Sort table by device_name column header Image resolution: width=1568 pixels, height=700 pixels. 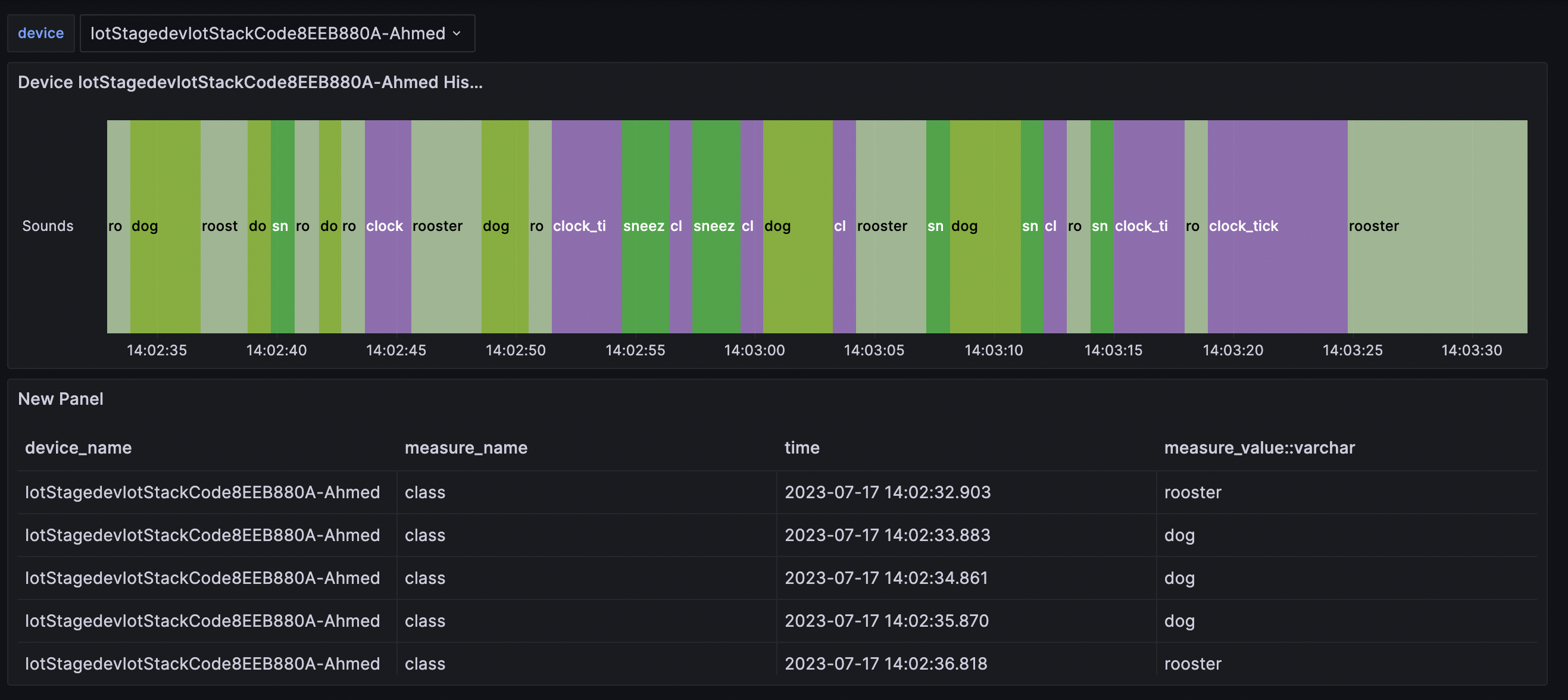78,448
